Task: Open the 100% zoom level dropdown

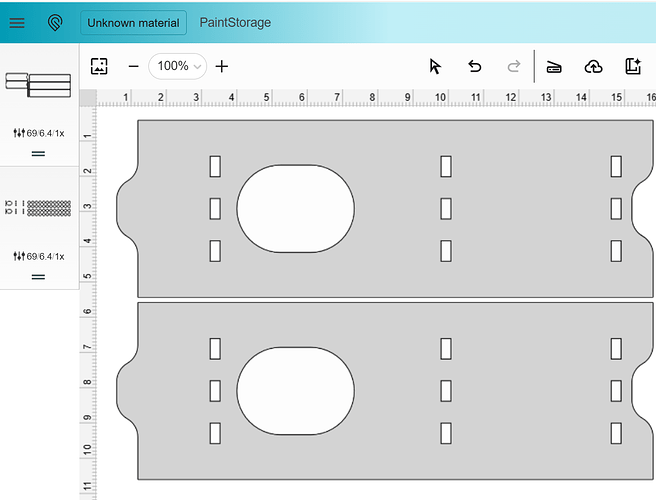Action: point(177,66)
